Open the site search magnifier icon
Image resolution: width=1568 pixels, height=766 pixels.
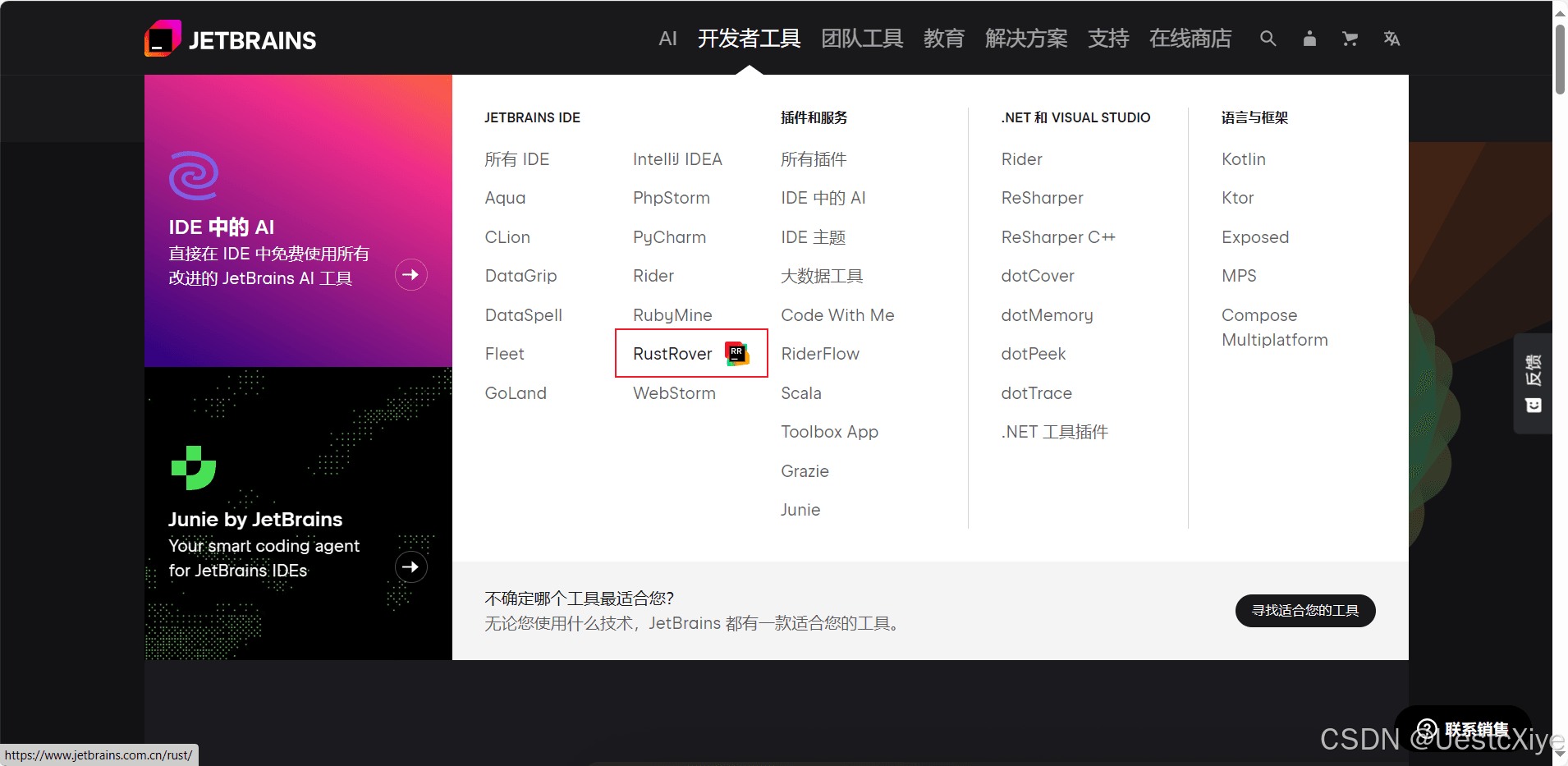(1268, 39)
